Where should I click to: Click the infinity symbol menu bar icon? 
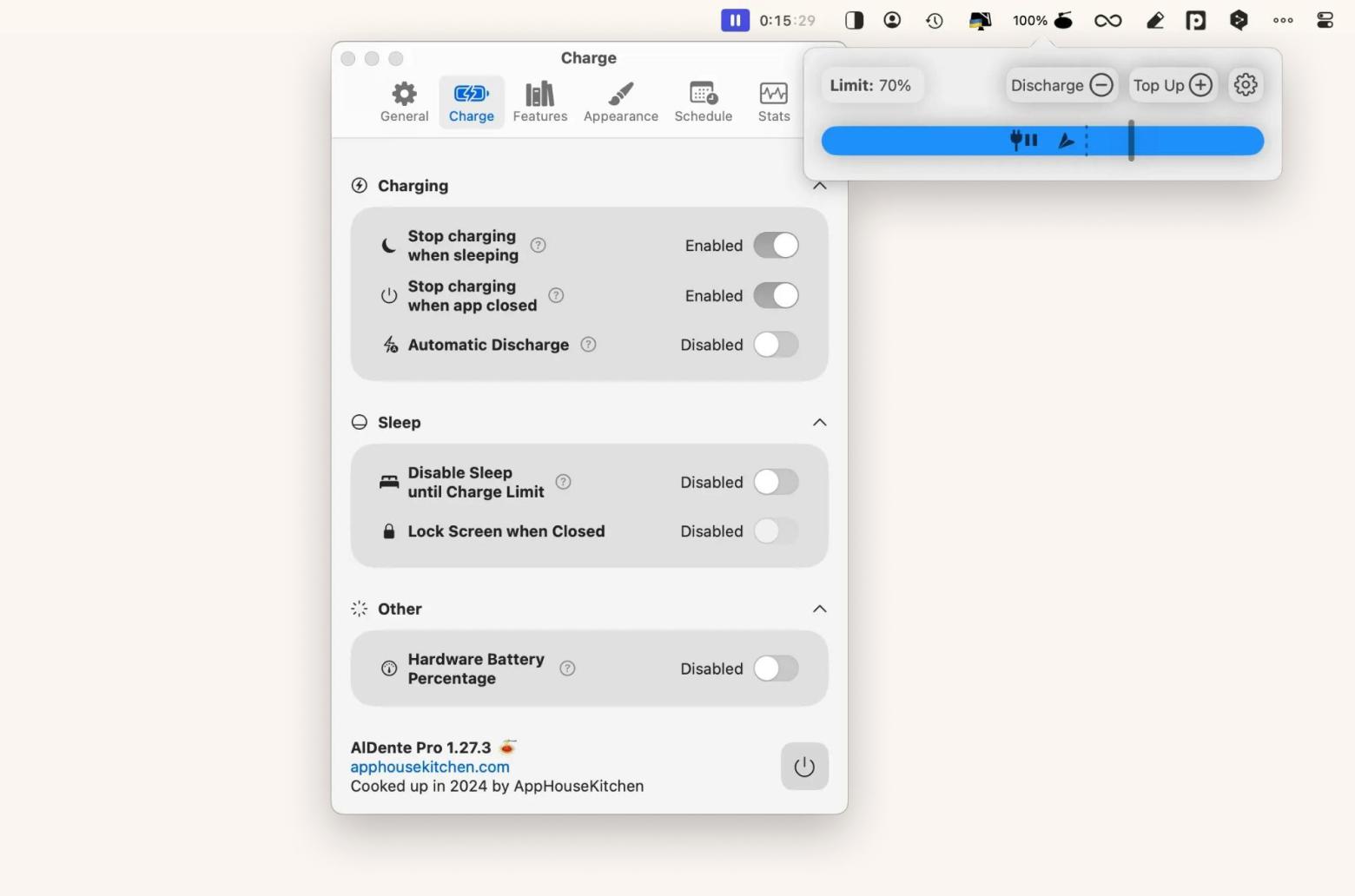click(1107, 20)
